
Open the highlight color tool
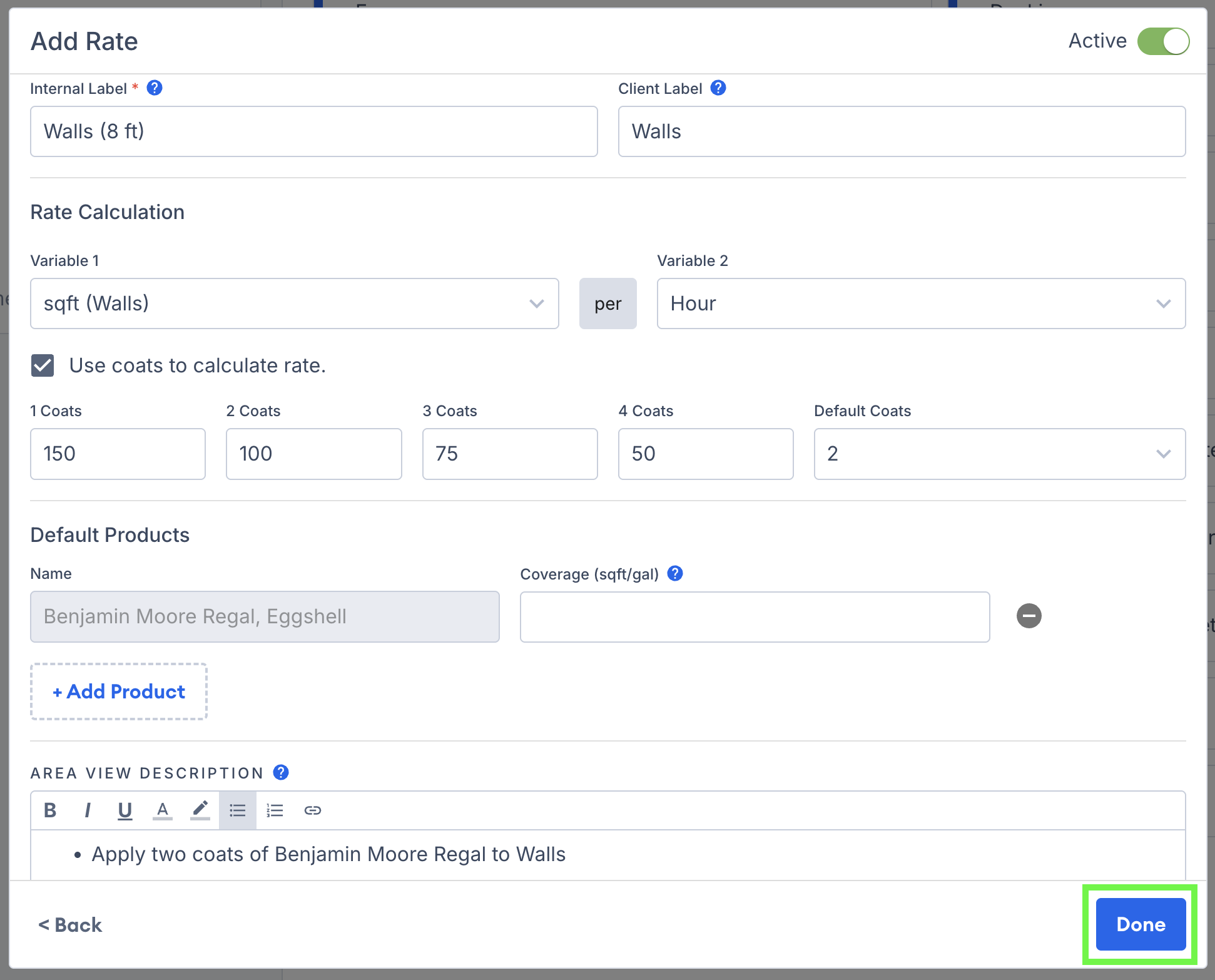click(200, 810)
